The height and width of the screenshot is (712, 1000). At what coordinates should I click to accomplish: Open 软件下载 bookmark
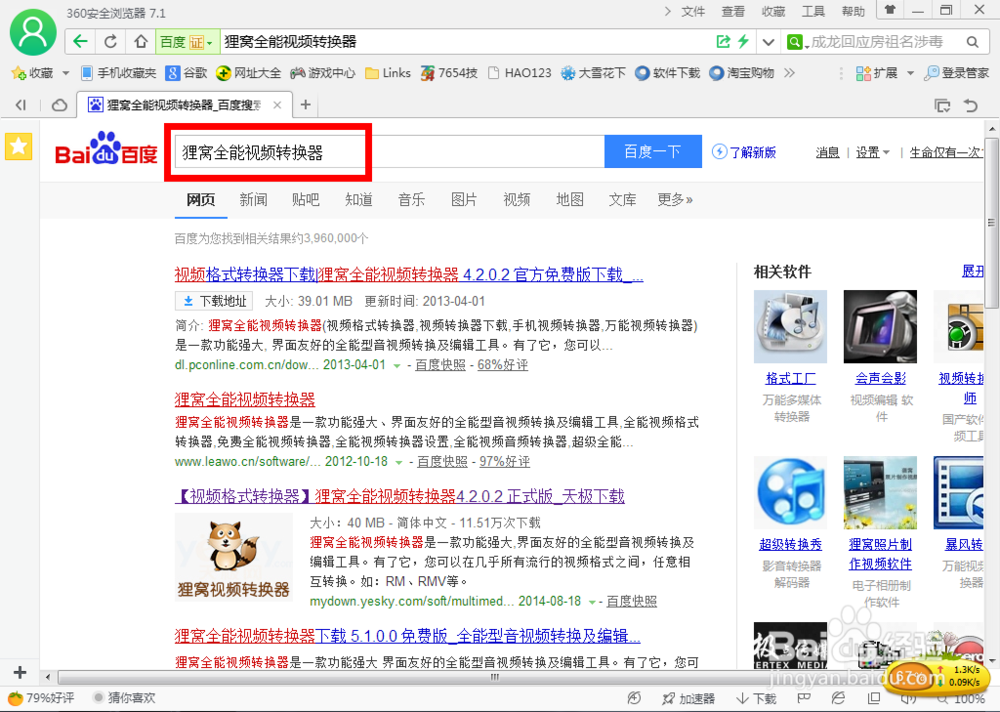coord(667,73)
